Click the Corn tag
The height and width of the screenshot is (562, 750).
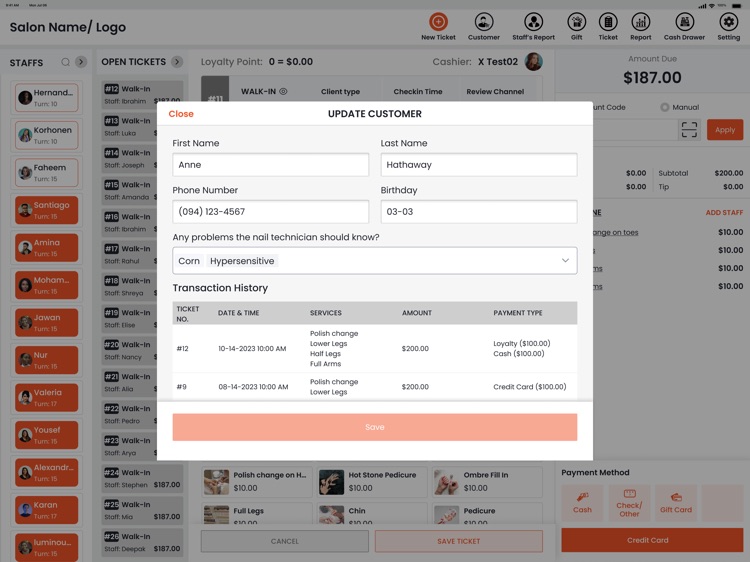(189, 261)
